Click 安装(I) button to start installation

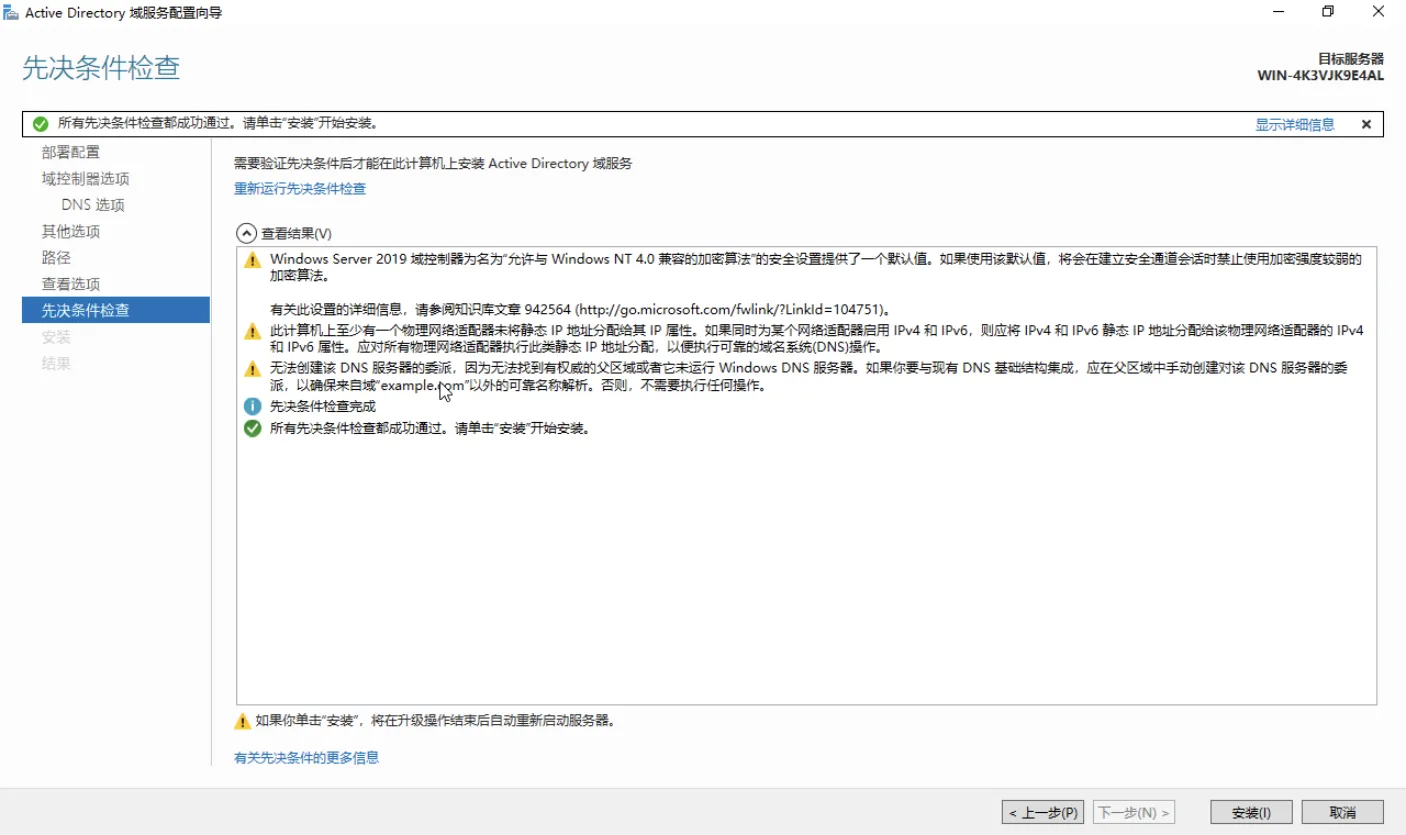(x=1251, y=813)
